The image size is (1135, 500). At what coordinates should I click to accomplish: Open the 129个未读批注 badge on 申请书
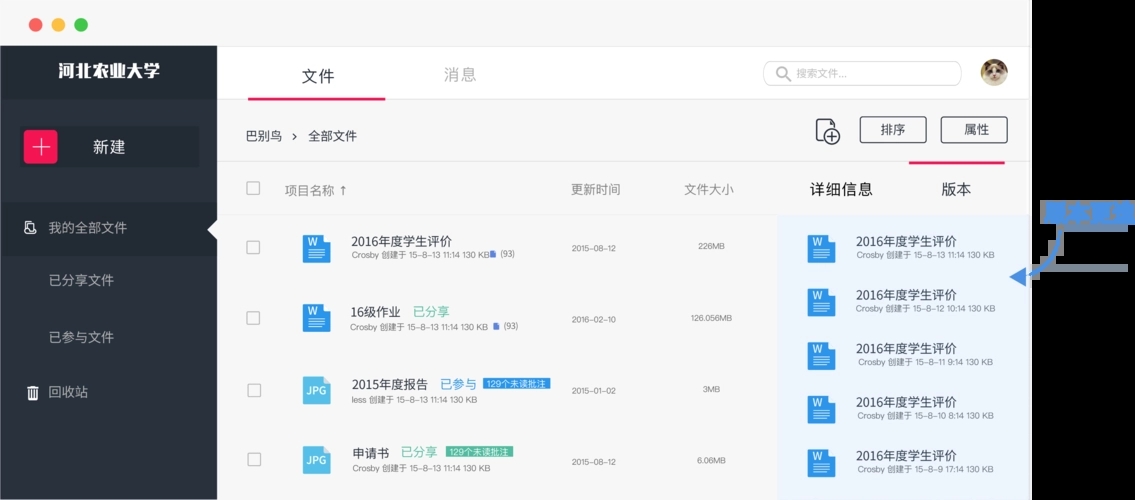point(479,452)
